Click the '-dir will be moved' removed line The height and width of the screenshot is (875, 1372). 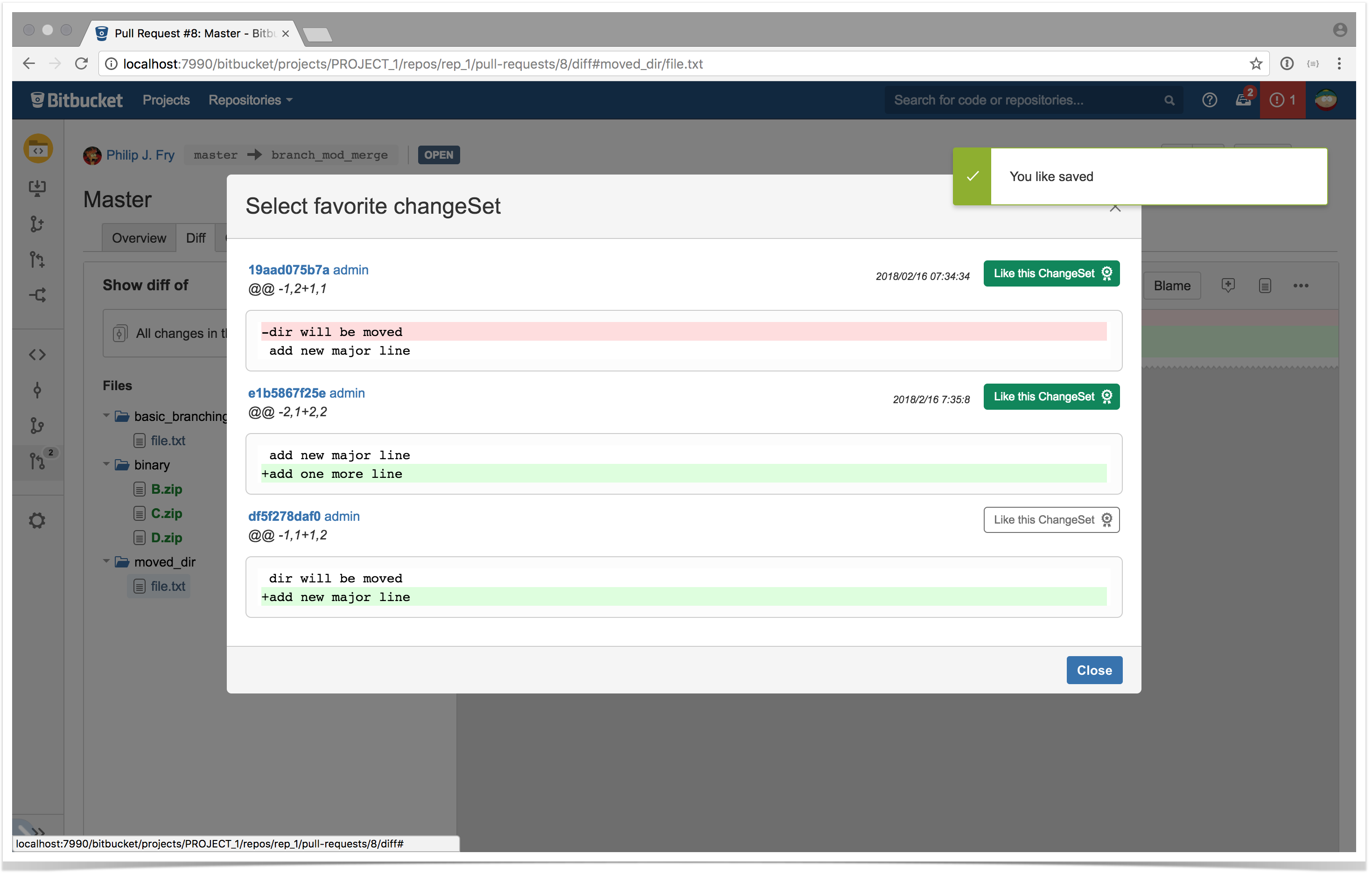[x=684, y=332]
